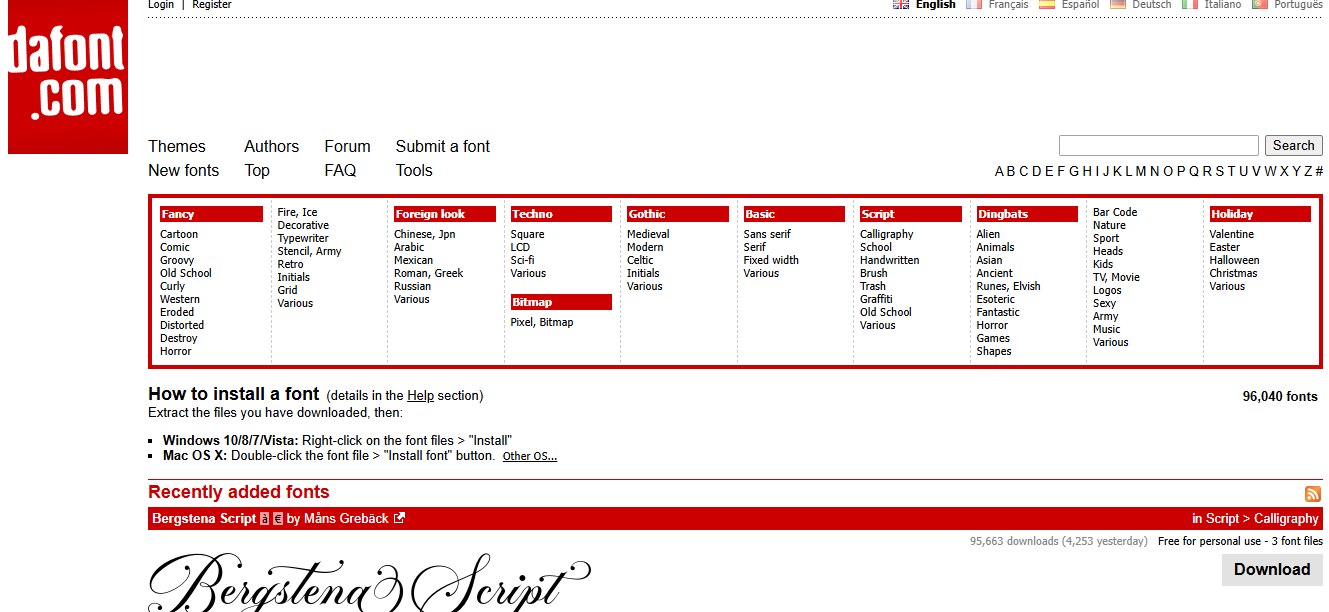Download the Bergstena Script font
Image resolution: width=1329 pixels, height=612 pixels.
point(1271,569)
